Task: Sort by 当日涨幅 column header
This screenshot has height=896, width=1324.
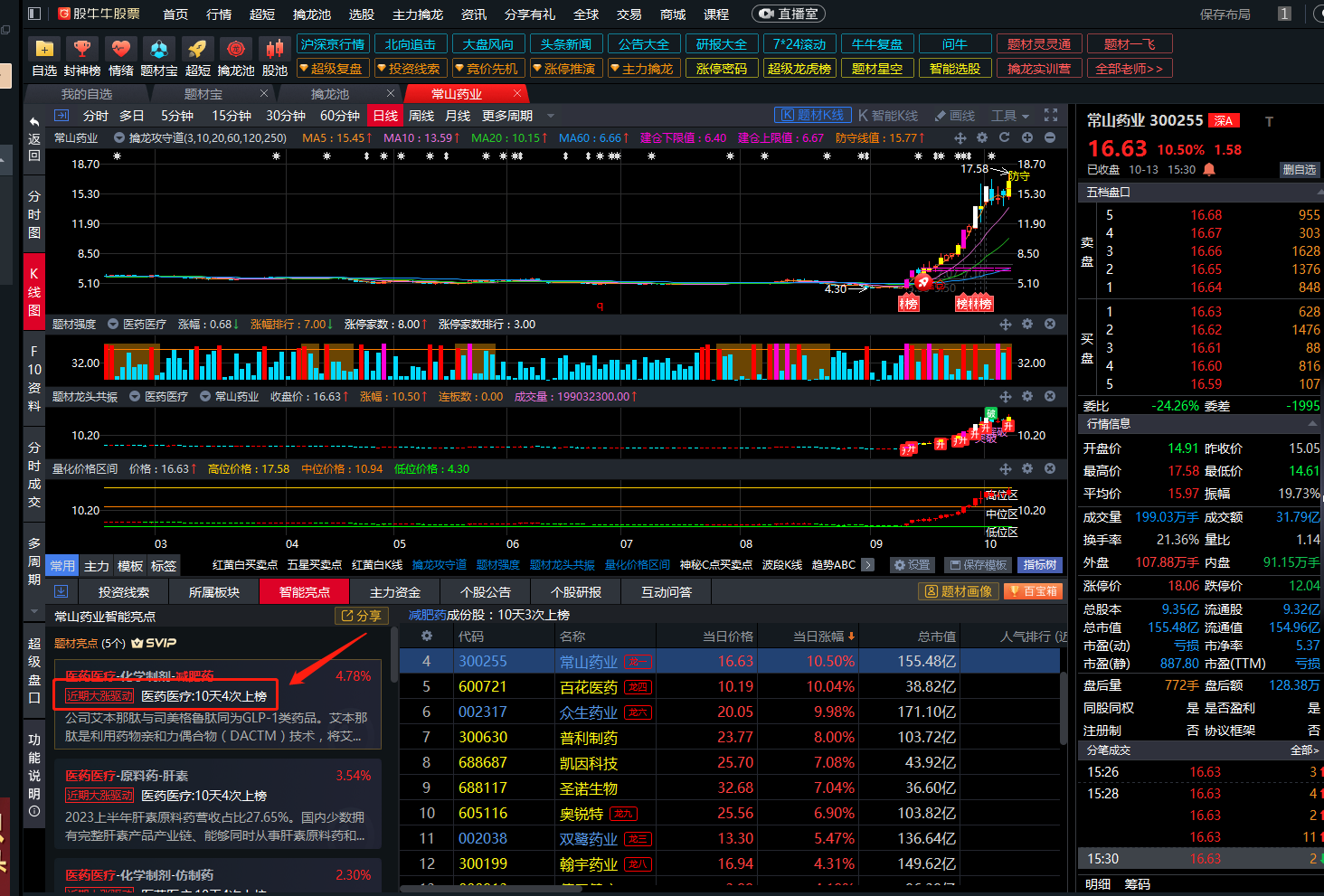Action: [824, 637]
